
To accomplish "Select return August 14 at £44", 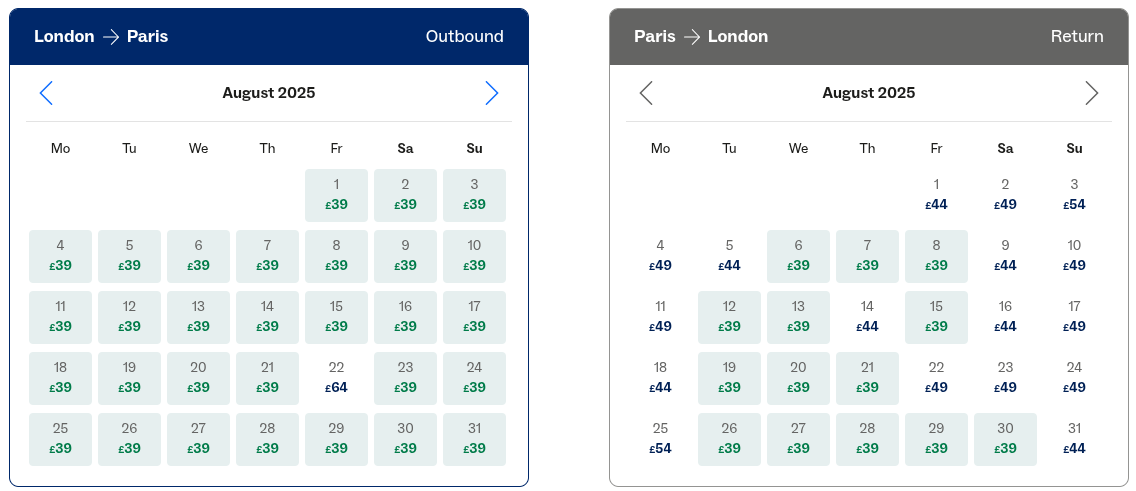I will point(867,317).
